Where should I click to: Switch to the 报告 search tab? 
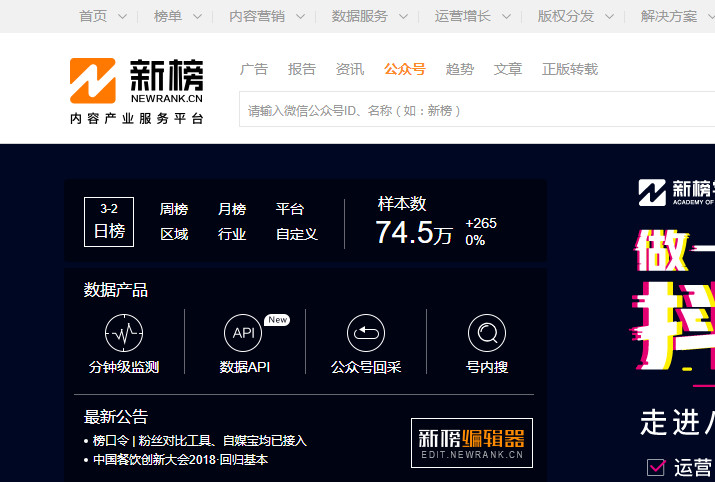[302, 69]
